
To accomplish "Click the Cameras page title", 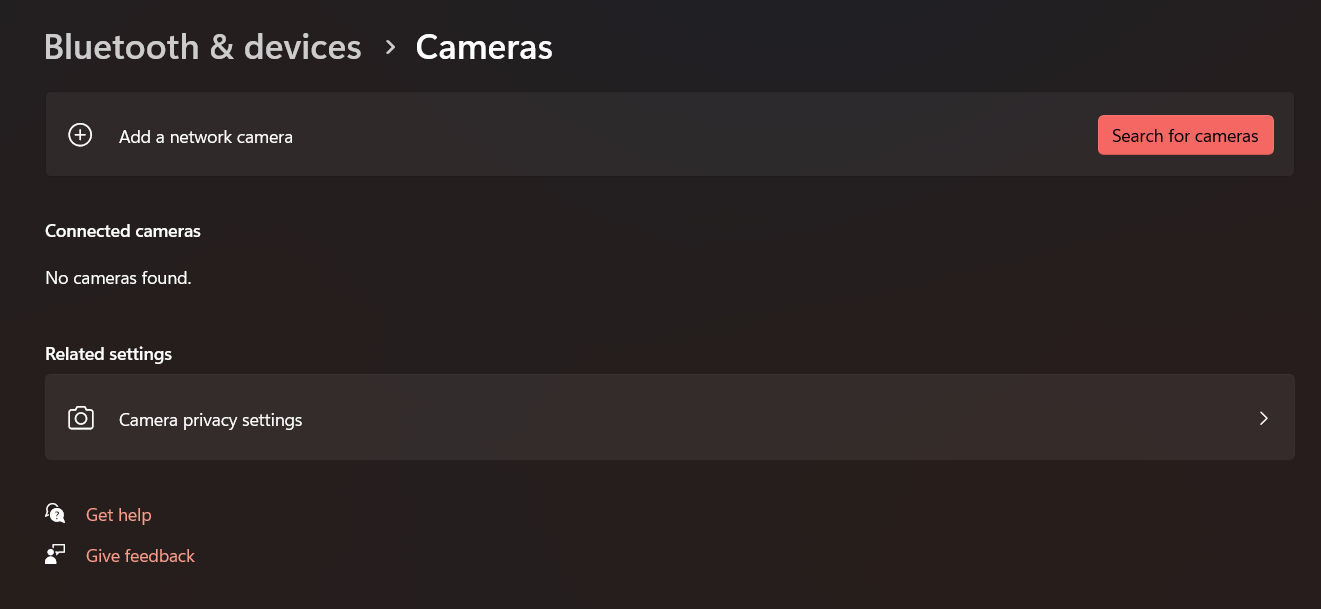I will 483,46.
